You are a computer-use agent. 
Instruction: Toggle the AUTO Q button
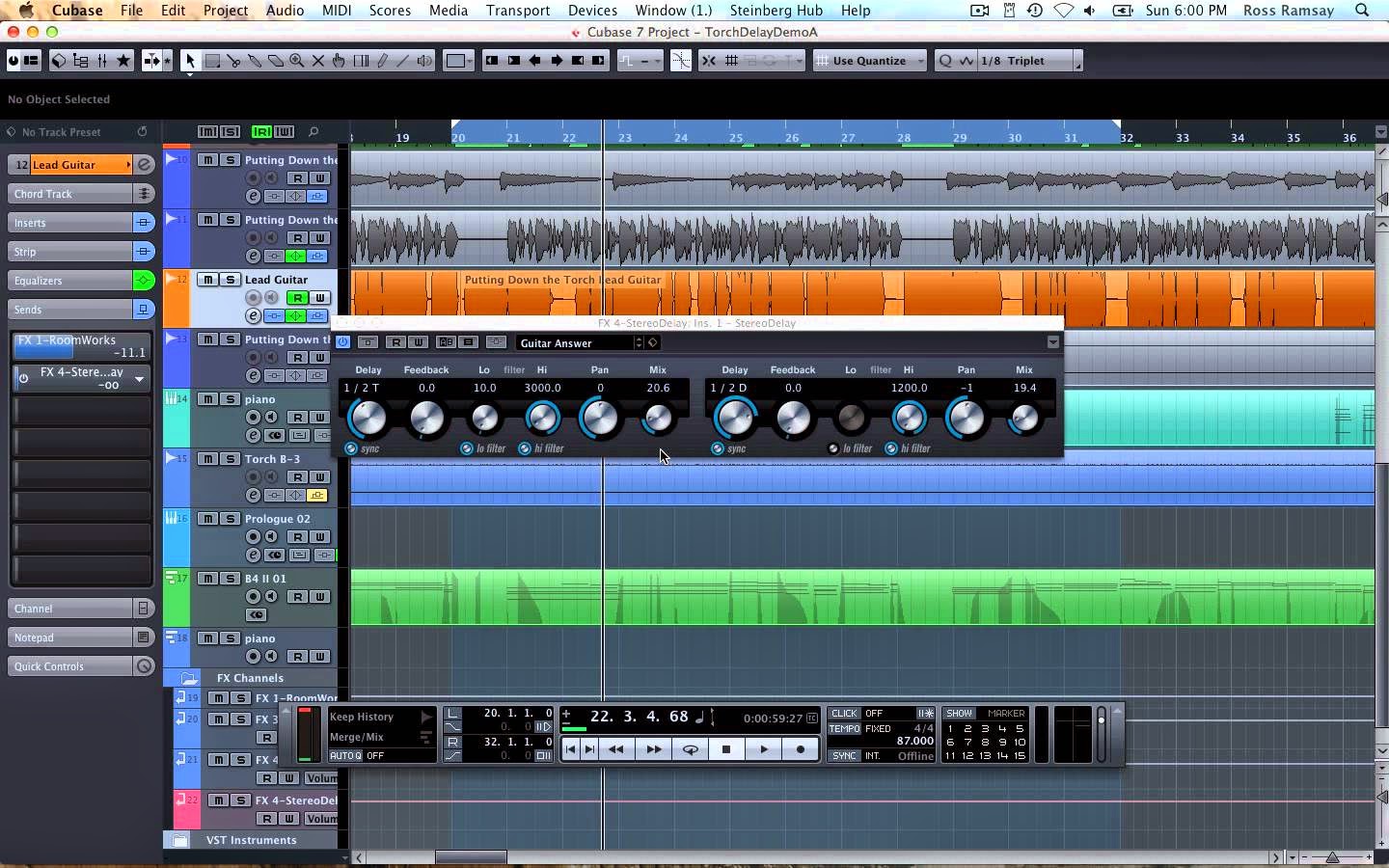pos(345,756)
